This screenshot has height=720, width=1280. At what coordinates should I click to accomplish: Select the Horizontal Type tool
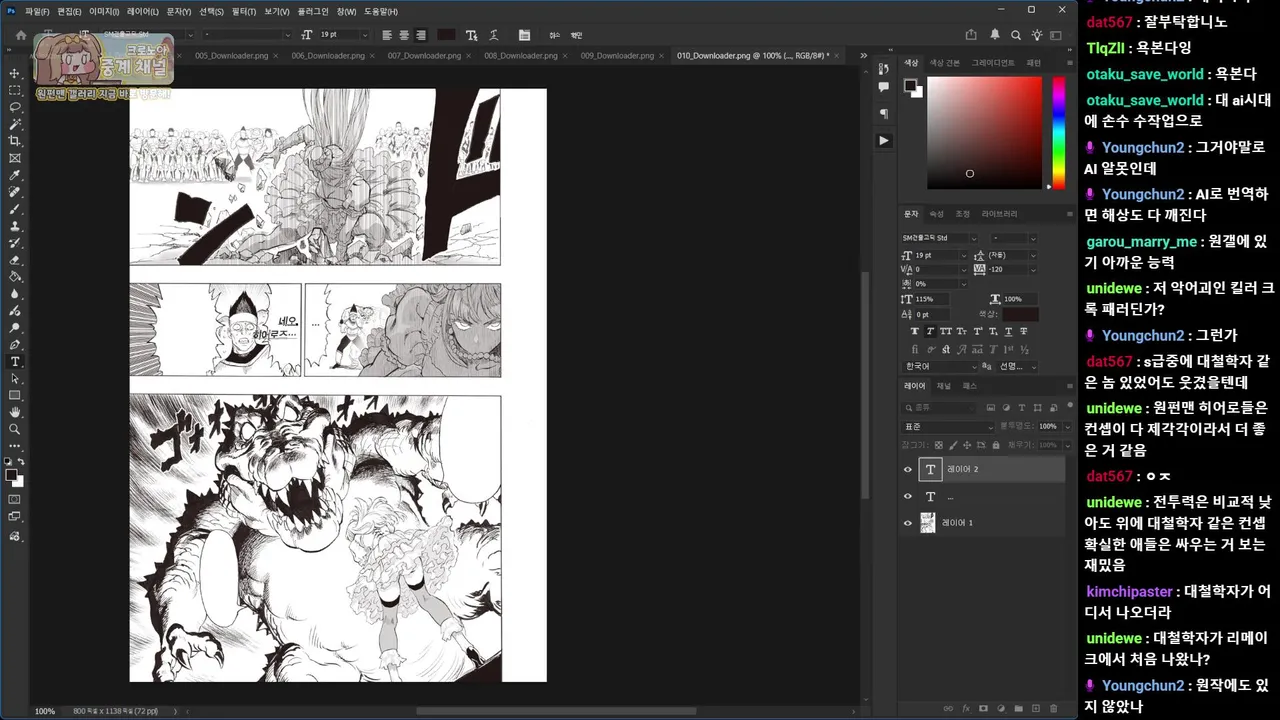tap(15, 361)
